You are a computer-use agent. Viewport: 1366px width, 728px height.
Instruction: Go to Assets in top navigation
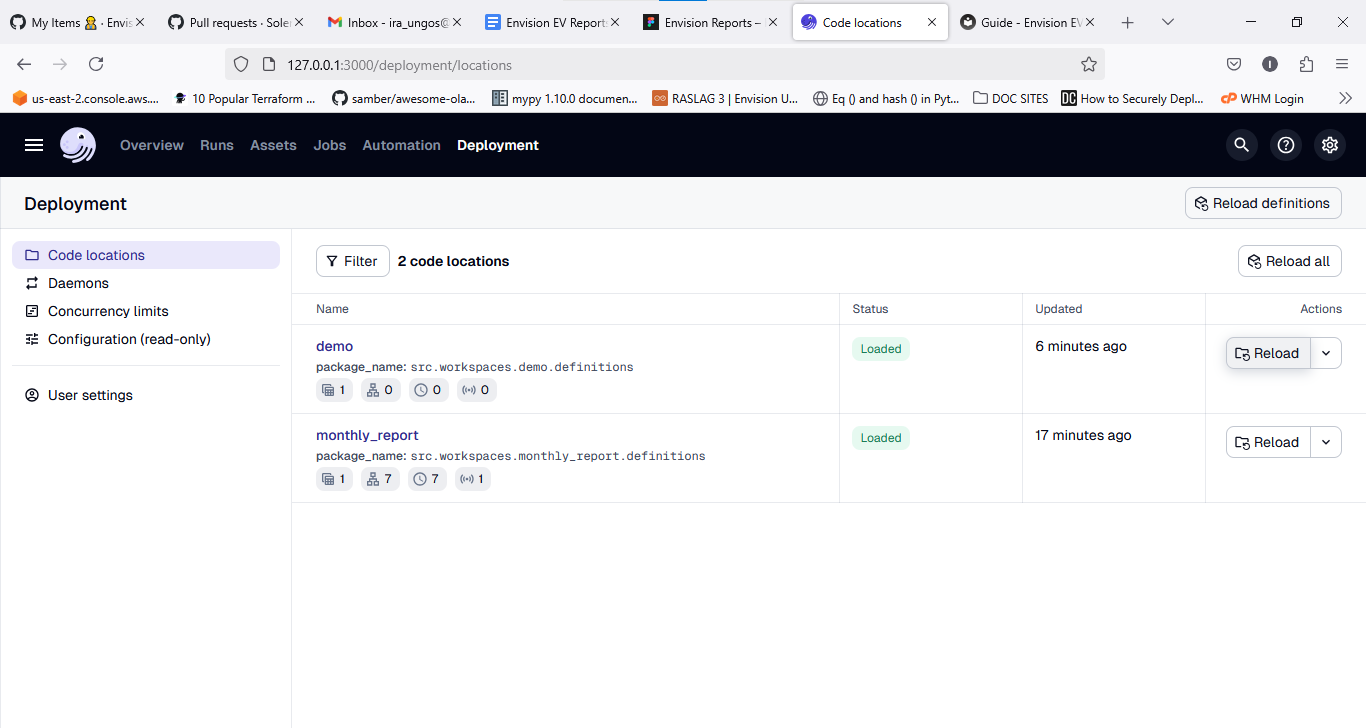(x=273, y=145)
